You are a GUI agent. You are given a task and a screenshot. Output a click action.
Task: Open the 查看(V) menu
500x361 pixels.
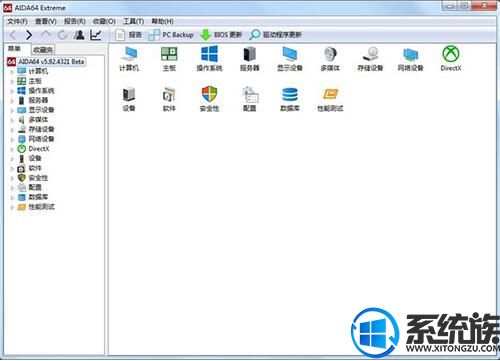point(46,21)
